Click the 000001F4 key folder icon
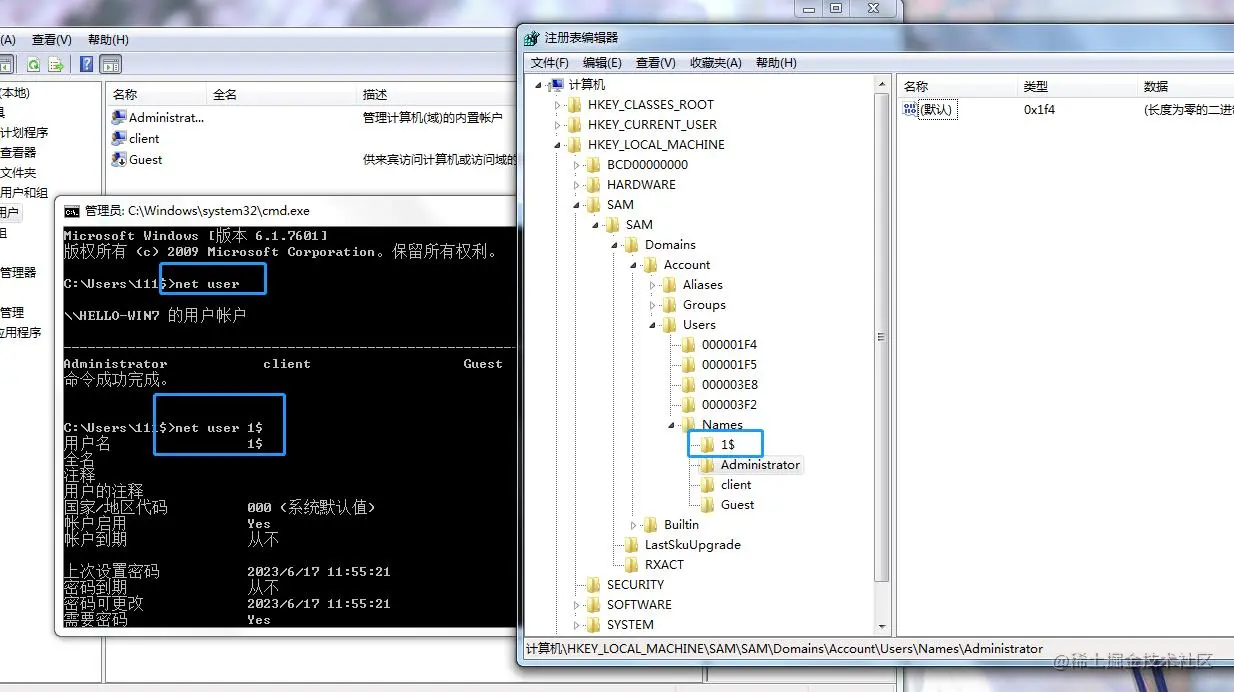Viewport: 1234px width, 692px height. [x=689, y=345]
